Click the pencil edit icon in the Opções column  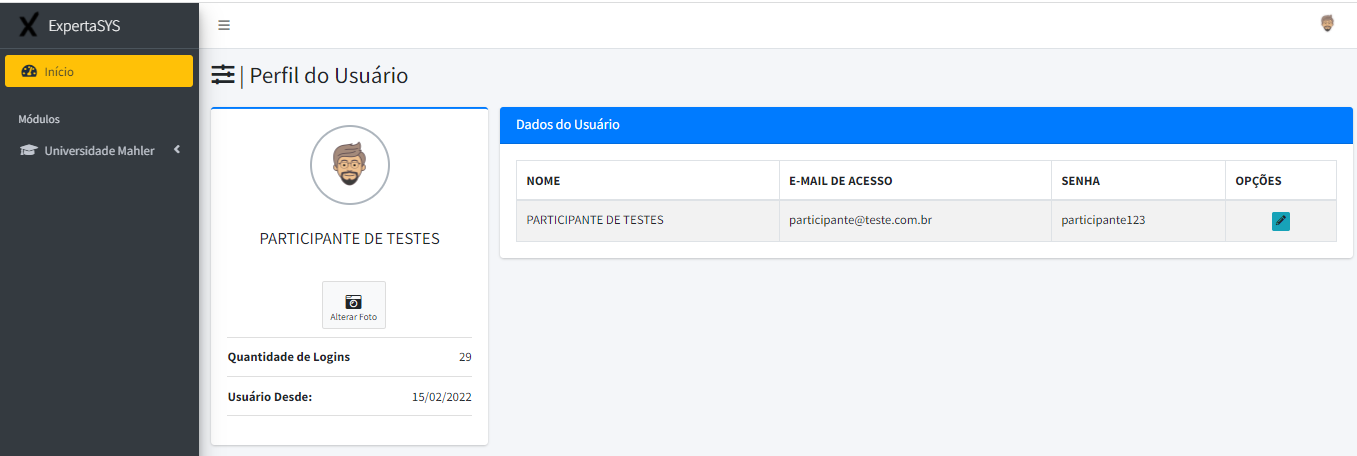[x=1281, y=221]
